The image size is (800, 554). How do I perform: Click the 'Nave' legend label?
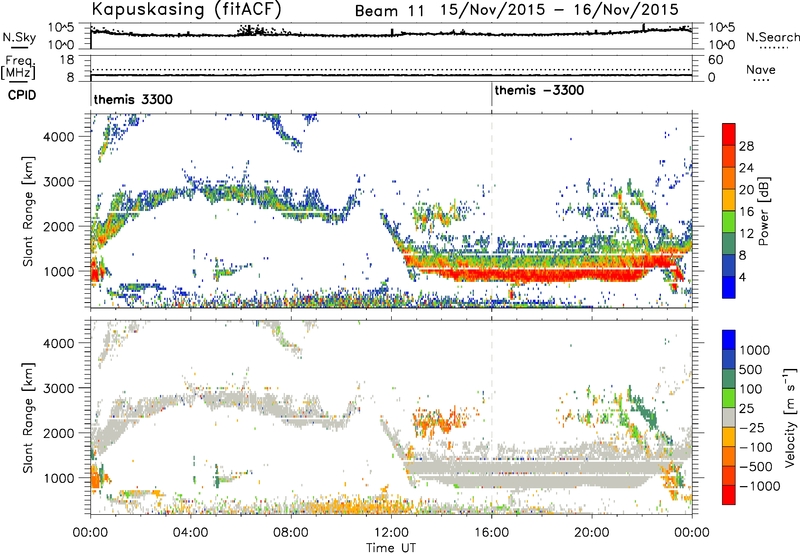pyautogui.click(x=761, y=69)
